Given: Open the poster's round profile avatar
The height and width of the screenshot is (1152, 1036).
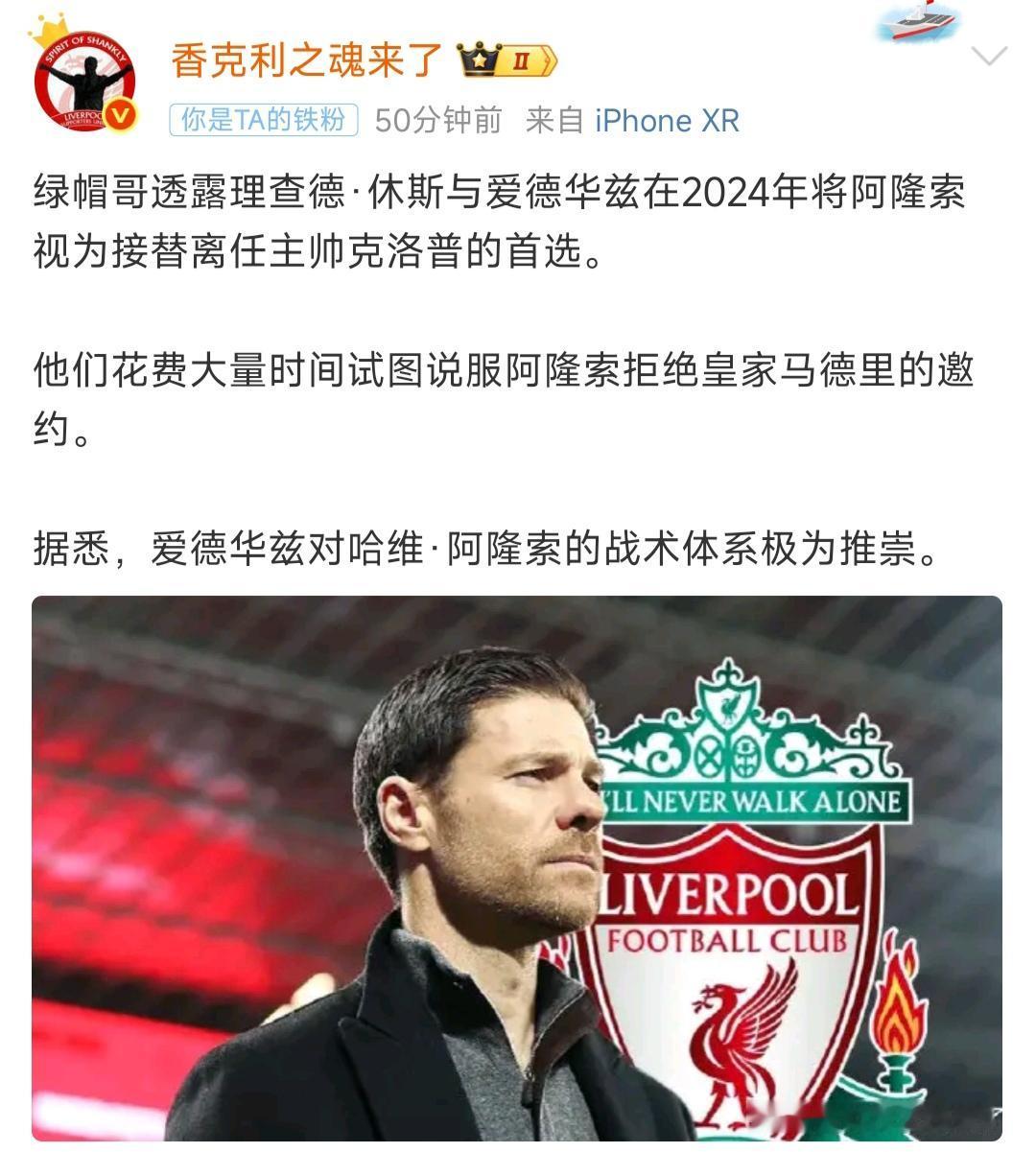Looking at the screenshot, I should tap(84, 82).
